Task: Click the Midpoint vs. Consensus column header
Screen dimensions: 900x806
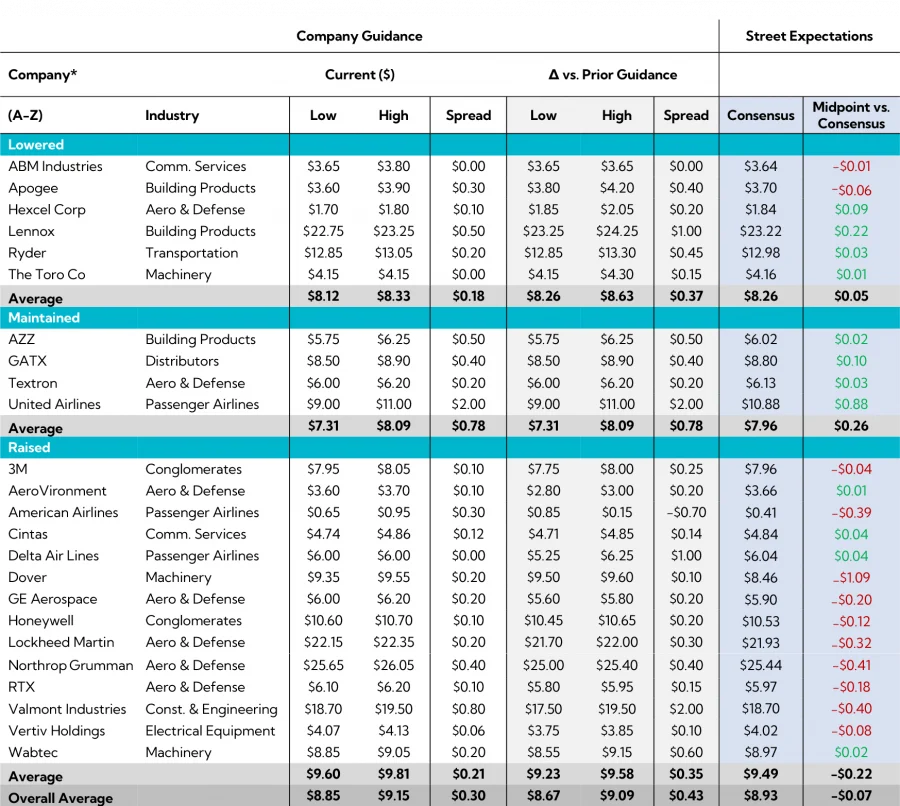Action: (x=850, y=115)
